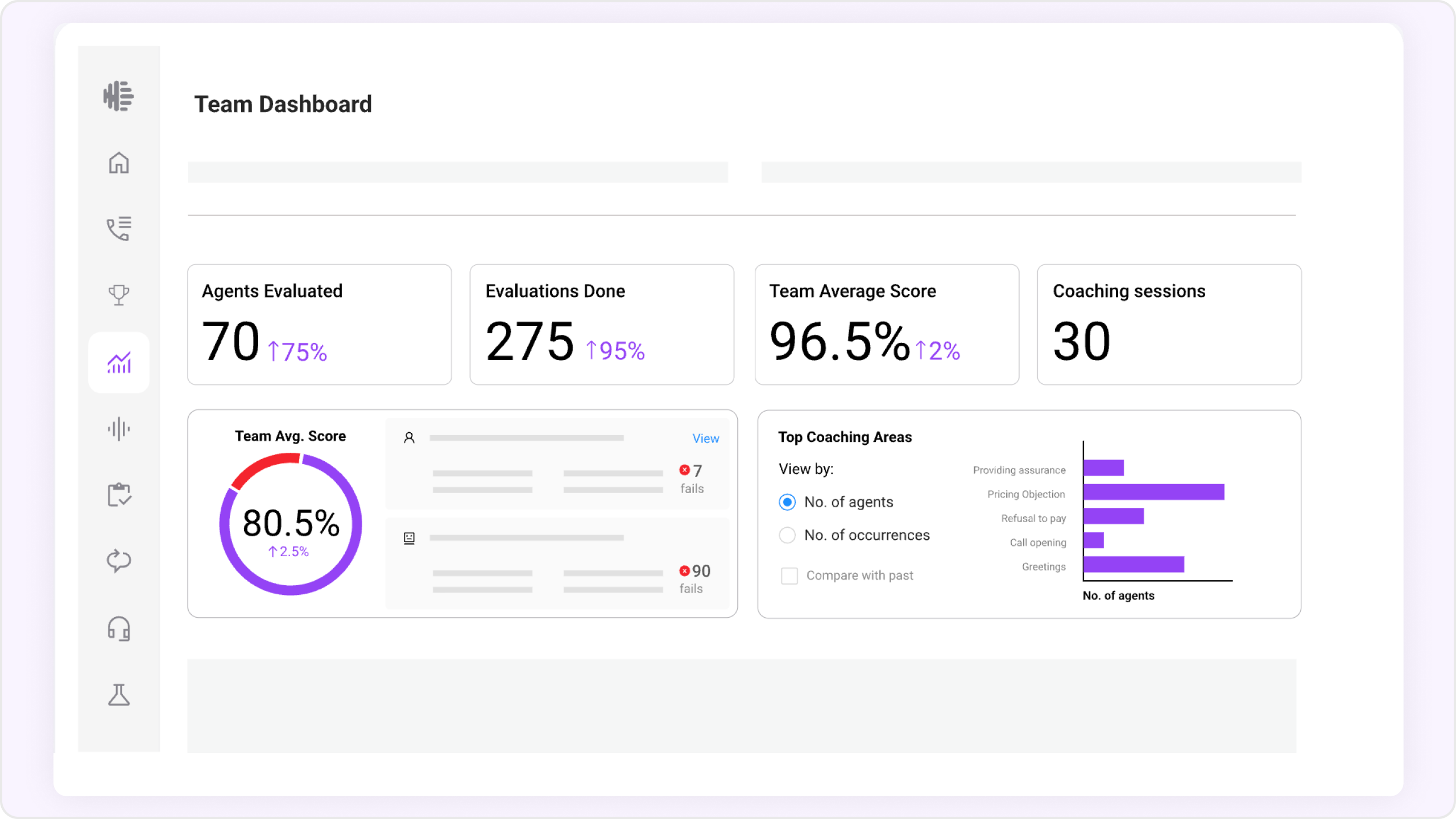Screen dimensions: 1456x819
Task: Open the lab flask icon
Action: 118,695
